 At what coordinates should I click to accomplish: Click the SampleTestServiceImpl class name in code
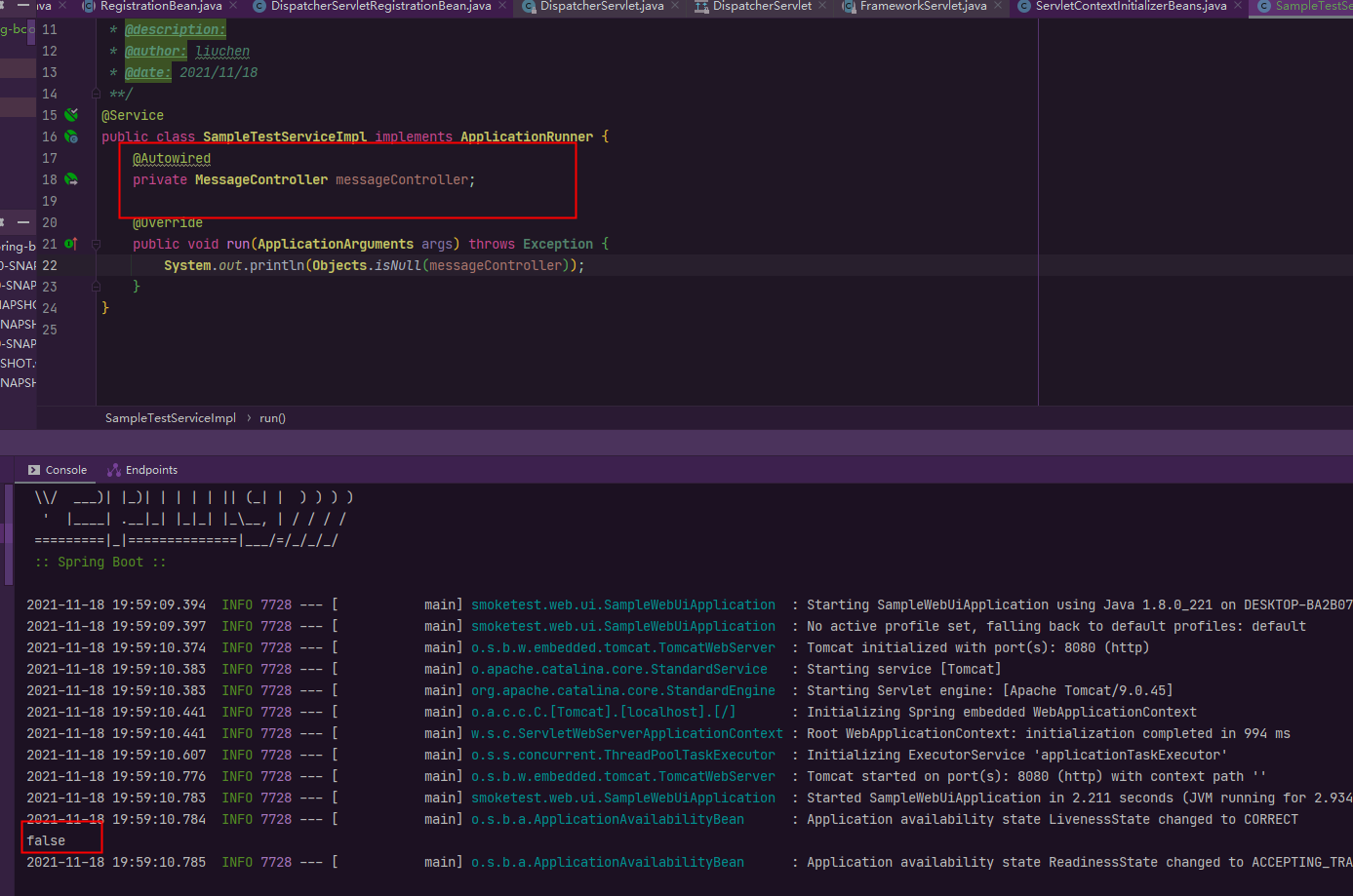[x=285, y=136]
